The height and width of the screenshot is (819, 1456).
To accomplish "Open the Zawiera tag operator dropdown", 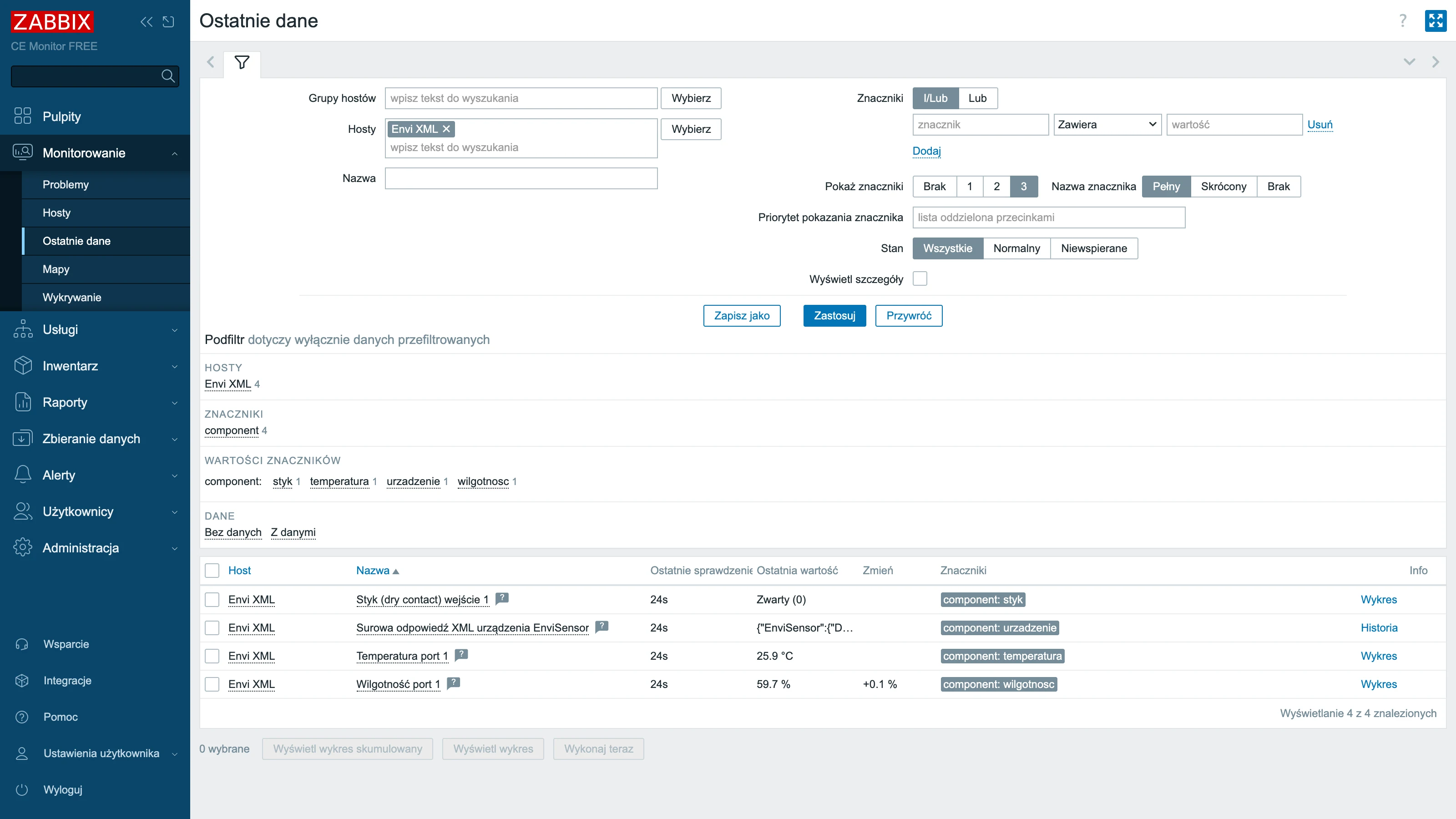I will (1107, 124).
